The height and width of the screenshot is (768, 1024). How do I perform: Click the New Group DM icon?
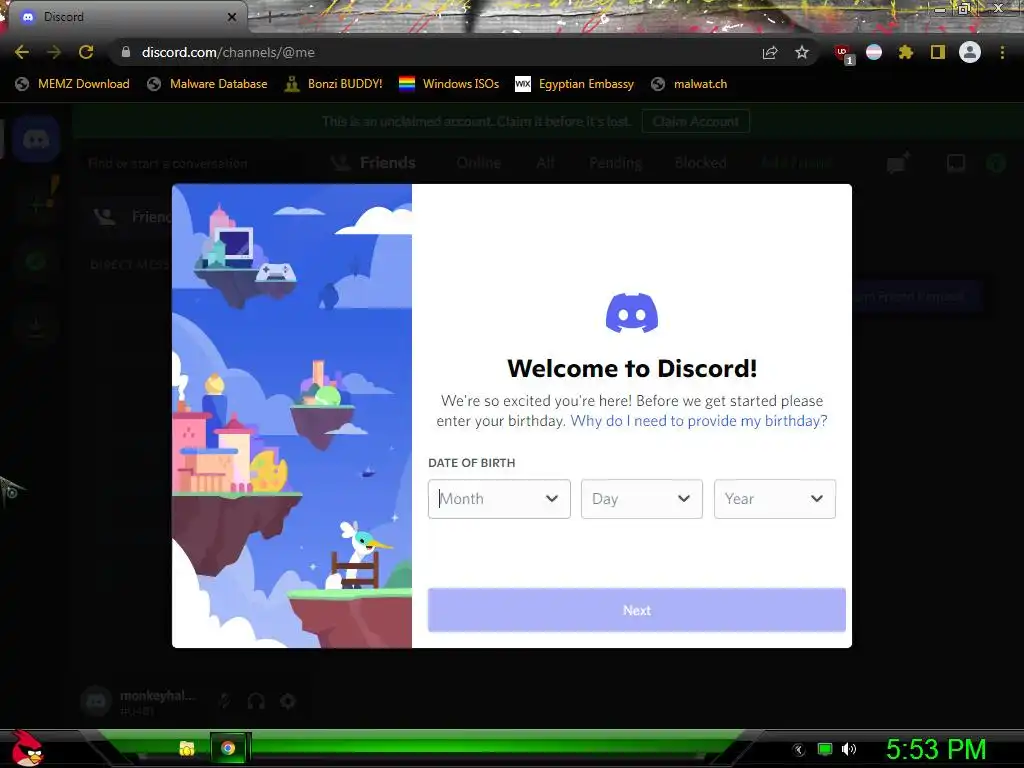pyautogui.click(x=898, y=163)
